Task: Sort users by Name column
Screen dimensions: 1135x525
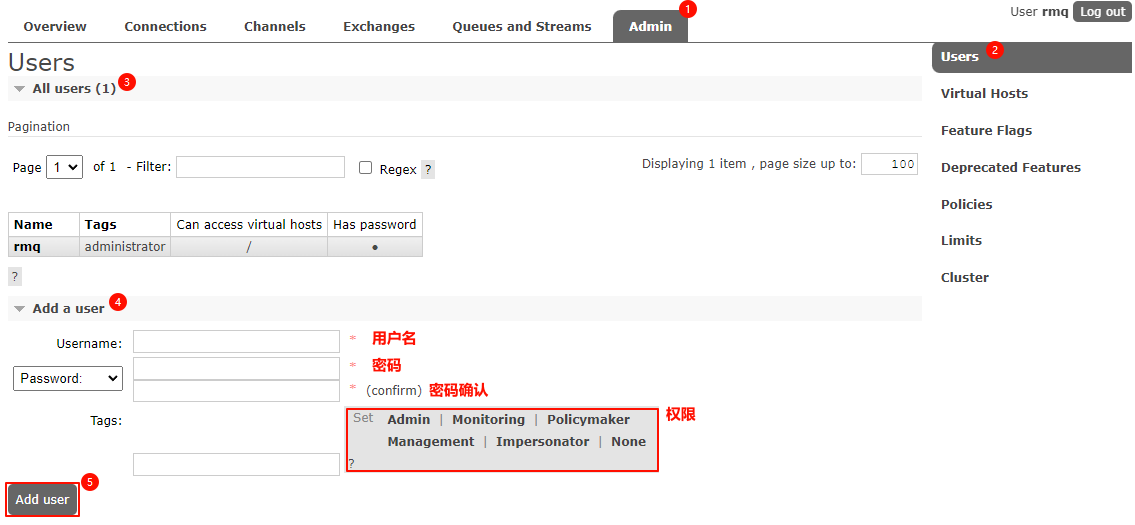Action: click(44, 224)
